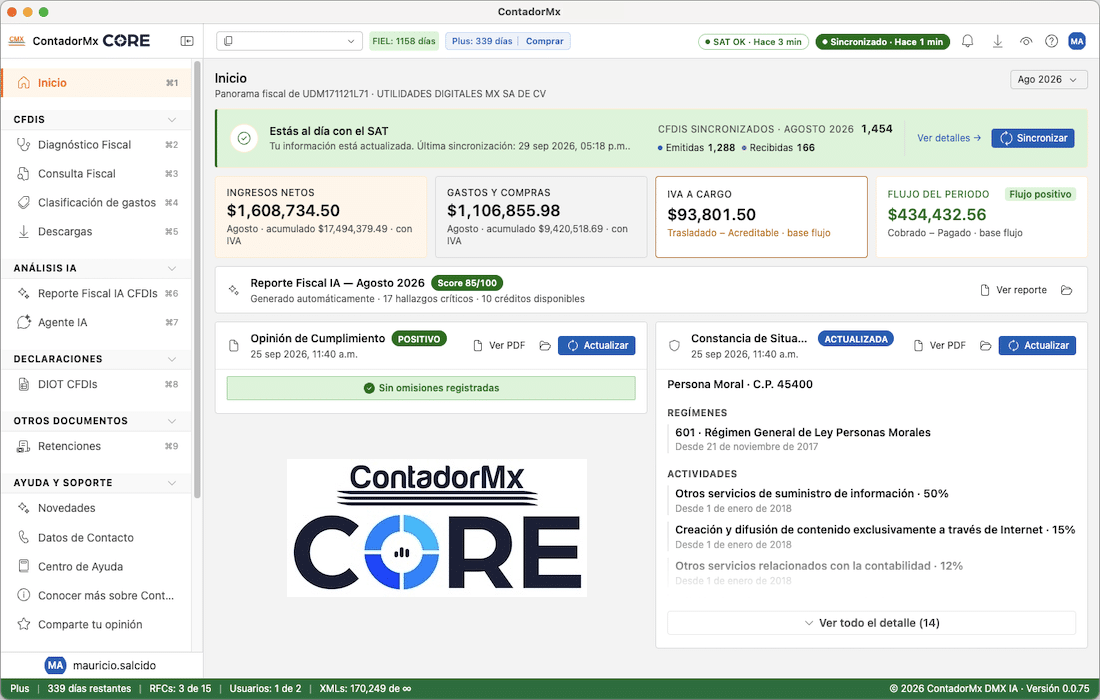
Task: Click the ContadorMx CORE logo image
Action: tap(436, 528)
